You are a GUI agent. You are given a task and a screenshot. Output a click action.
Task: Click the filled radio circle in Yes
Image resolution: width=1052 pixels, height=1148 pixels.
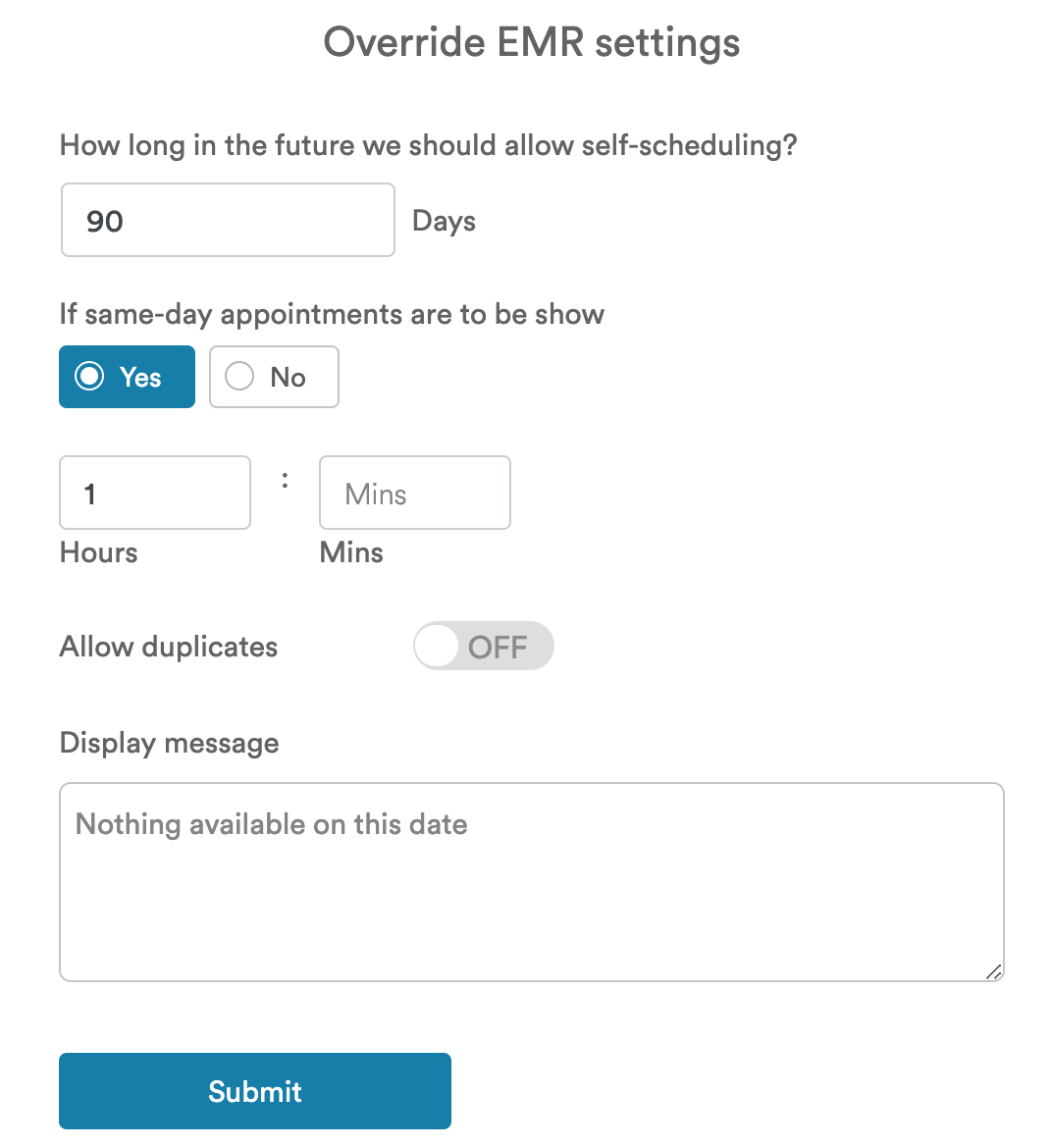89,377
